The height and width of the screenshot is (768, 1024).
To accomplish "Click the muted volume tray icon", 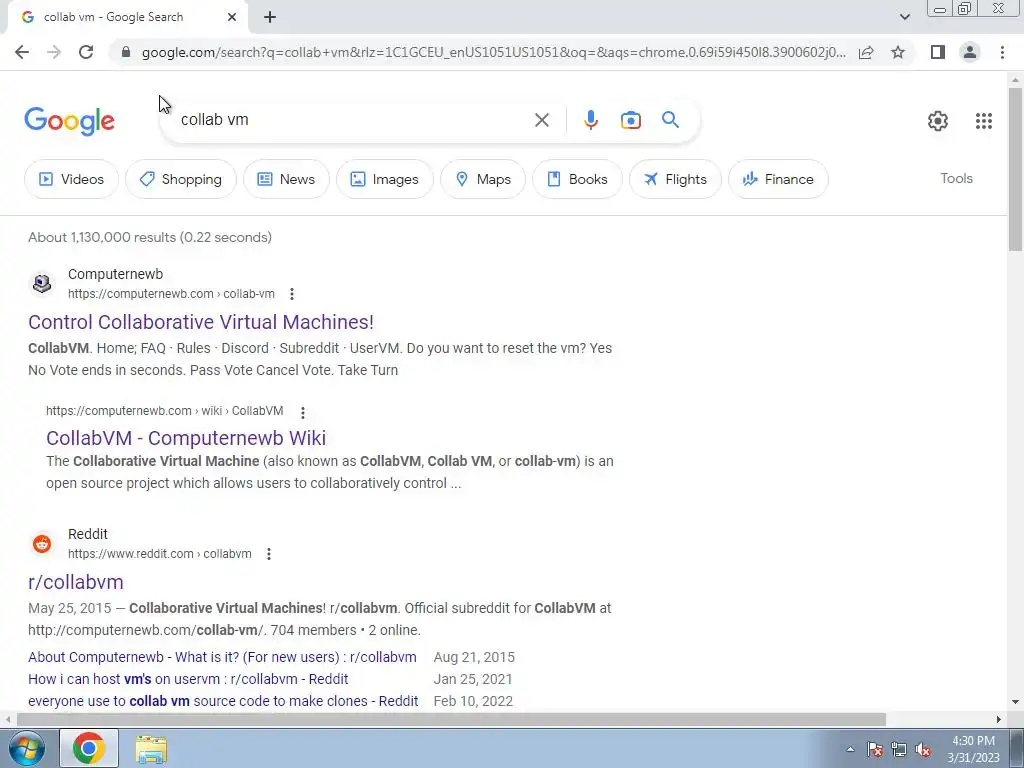I will click(923, 749).
